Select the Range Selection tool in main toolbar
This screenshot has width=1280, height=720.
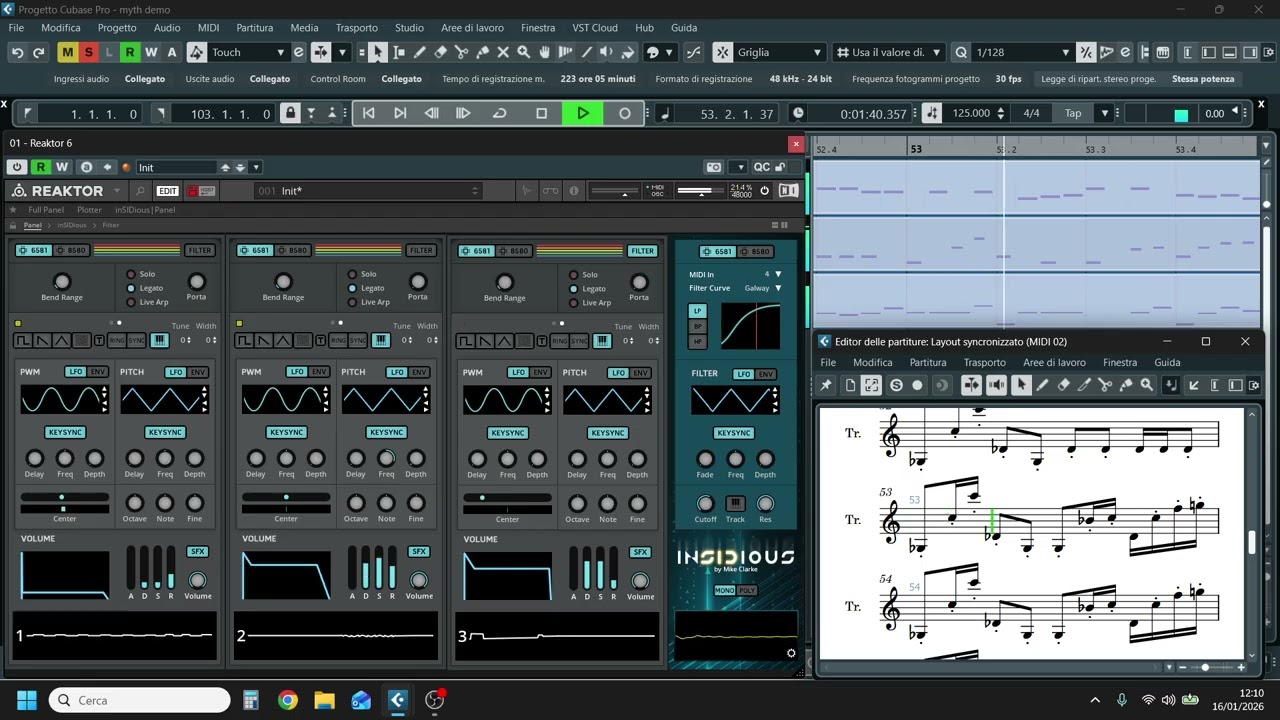click(x=399, y=52)
